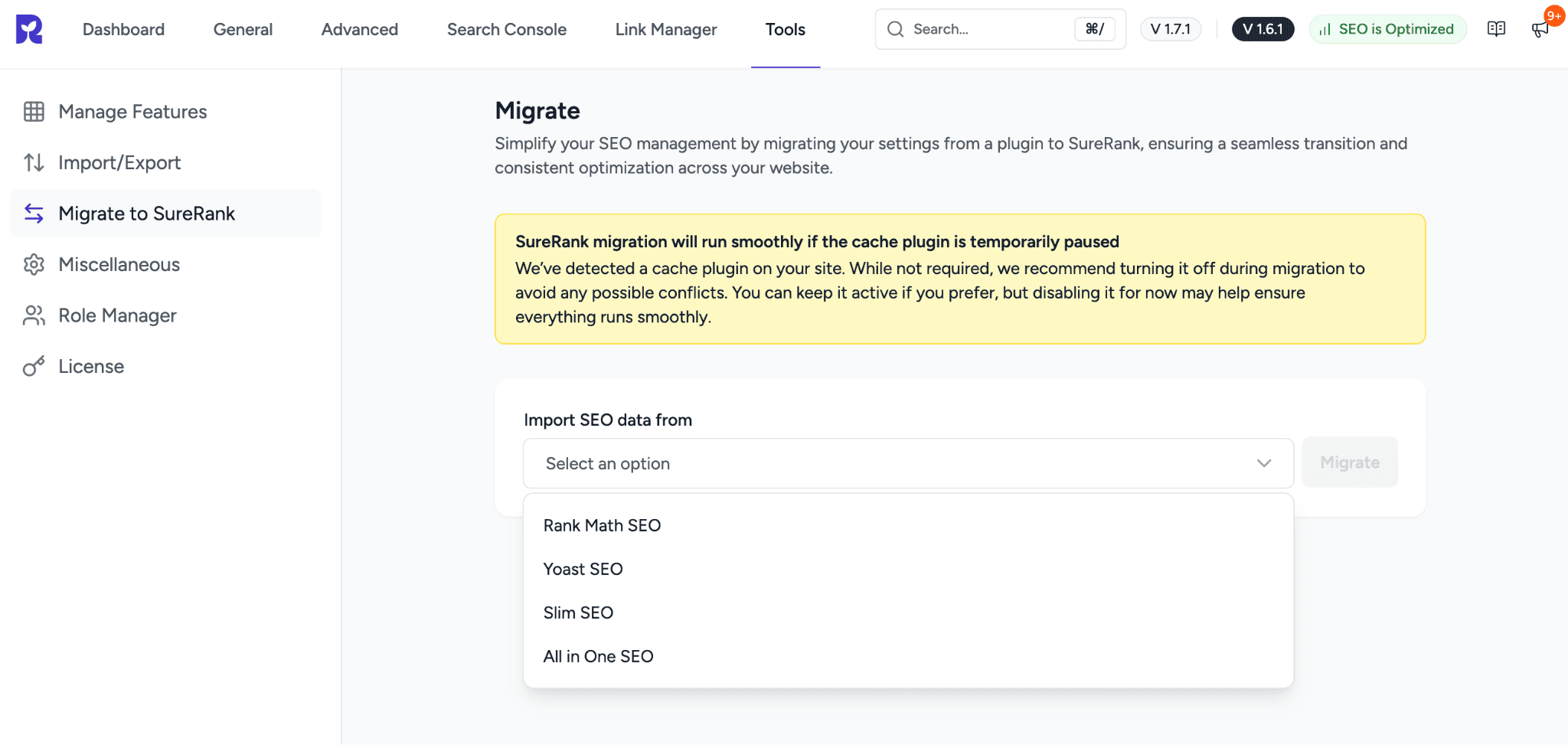This screenshot has height=745, width=1568.
Task: Click the 9+ notification badge
Action: click(x=1554, y=15)
